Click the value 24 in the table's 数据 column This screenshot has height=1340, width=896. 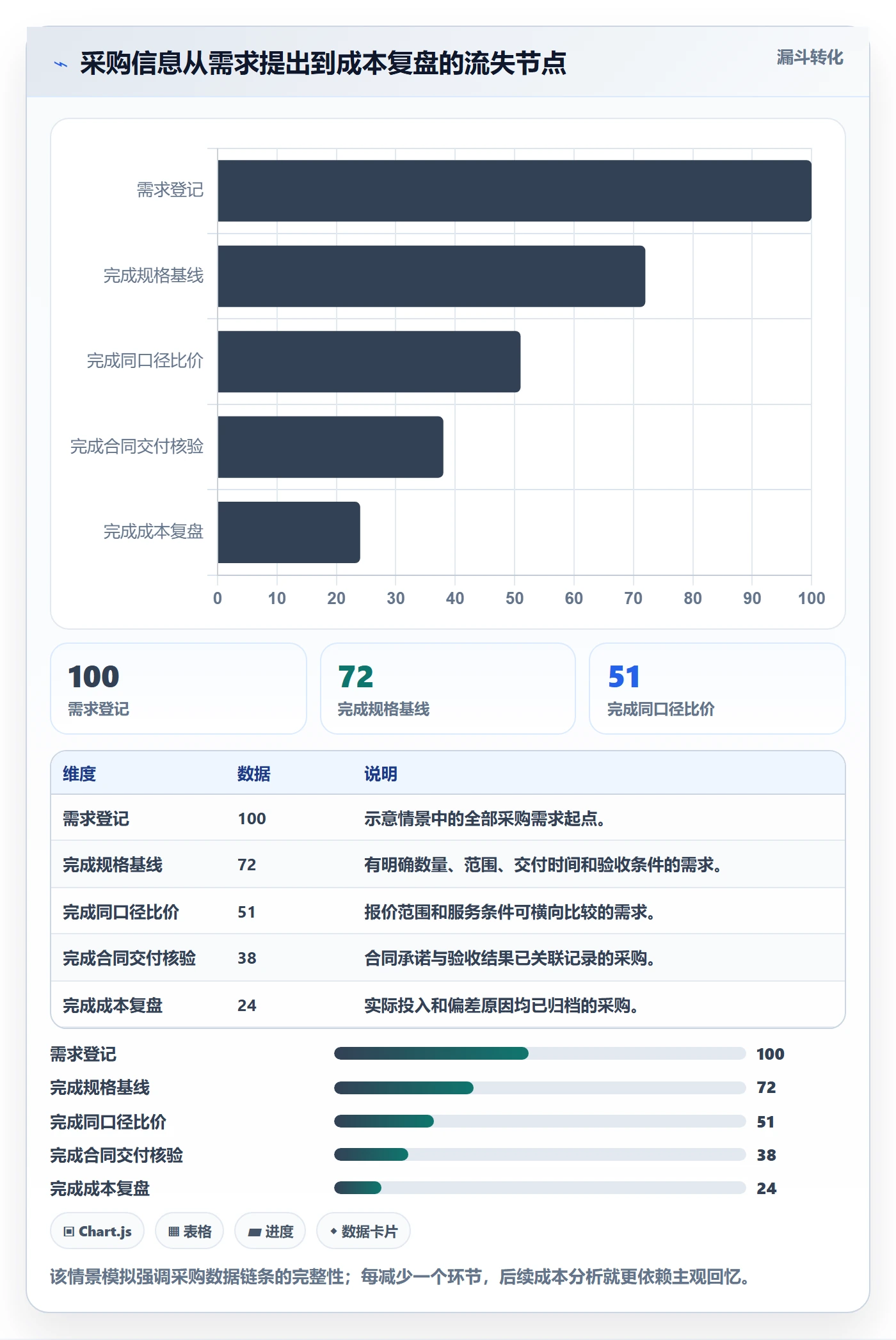click(247, 1005)
